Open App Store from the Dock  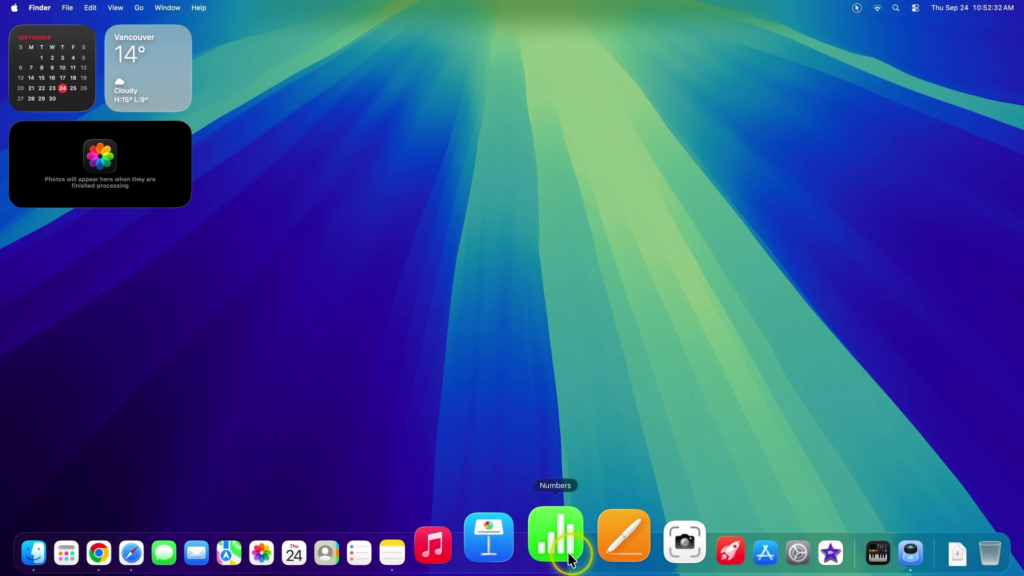coord(765,553)
